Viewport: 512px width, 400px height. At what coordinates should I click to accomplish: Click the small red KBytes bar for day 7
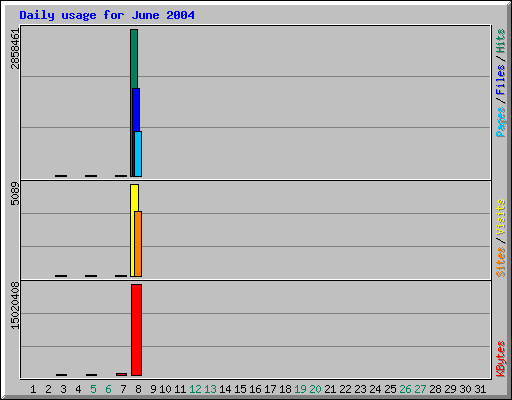click(x=122, y=374)
